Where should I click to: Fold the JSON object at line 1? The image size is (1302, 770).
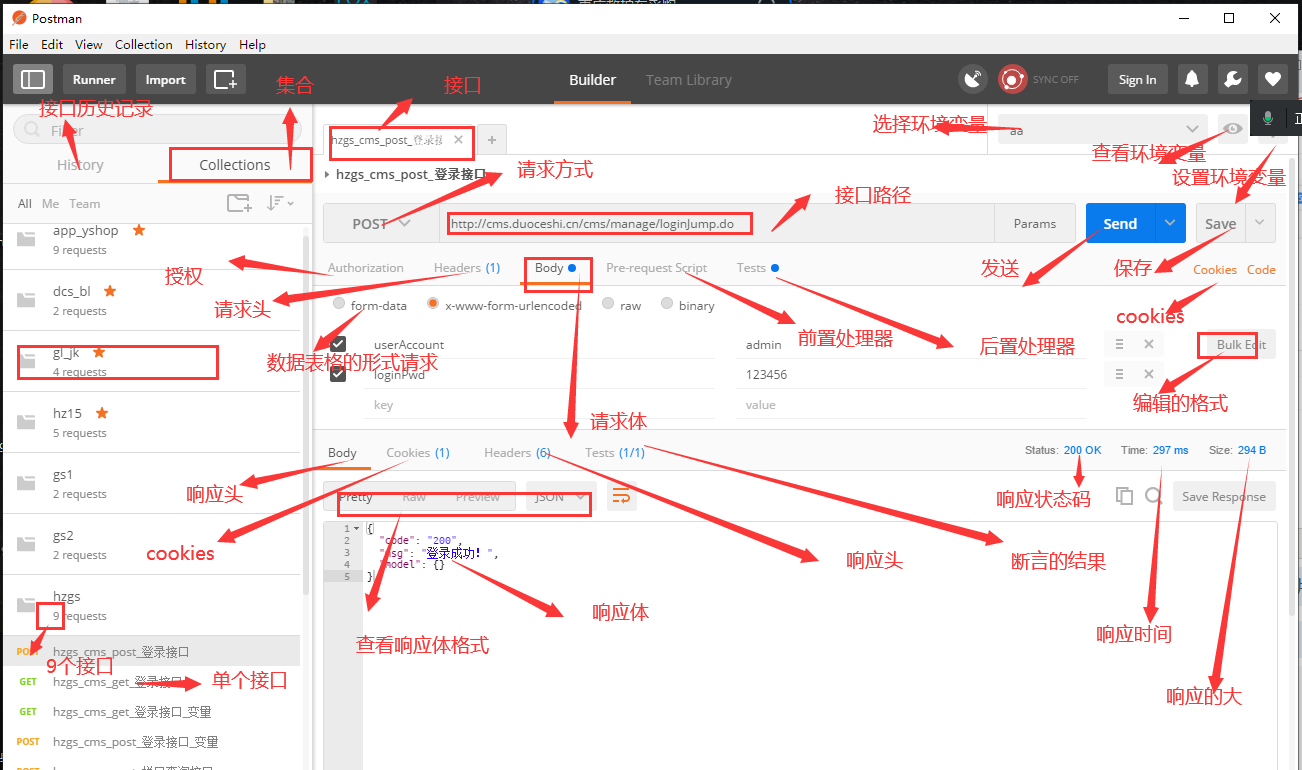pyautogui.click(x=357, y=528)
